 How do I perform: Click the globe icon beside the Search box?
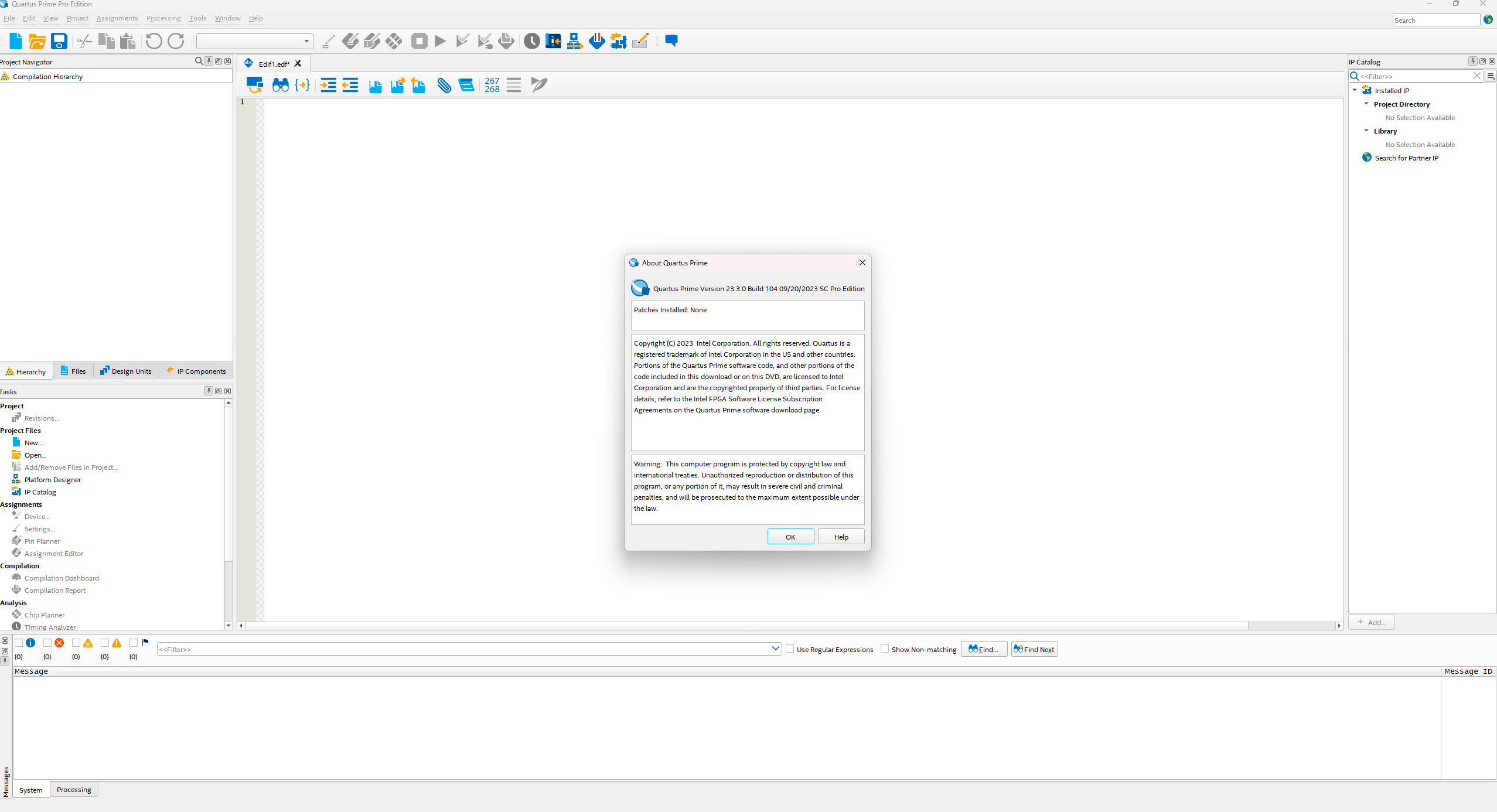point(1488,19)
